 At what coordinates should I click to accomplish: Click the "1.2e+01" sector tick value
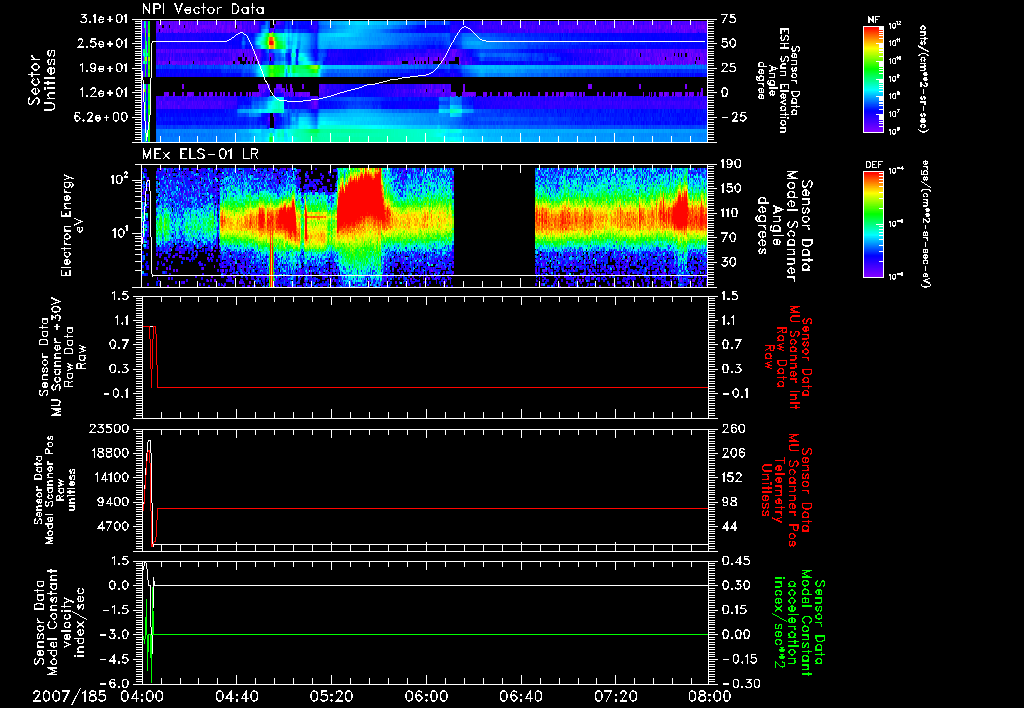click(103, 92)
